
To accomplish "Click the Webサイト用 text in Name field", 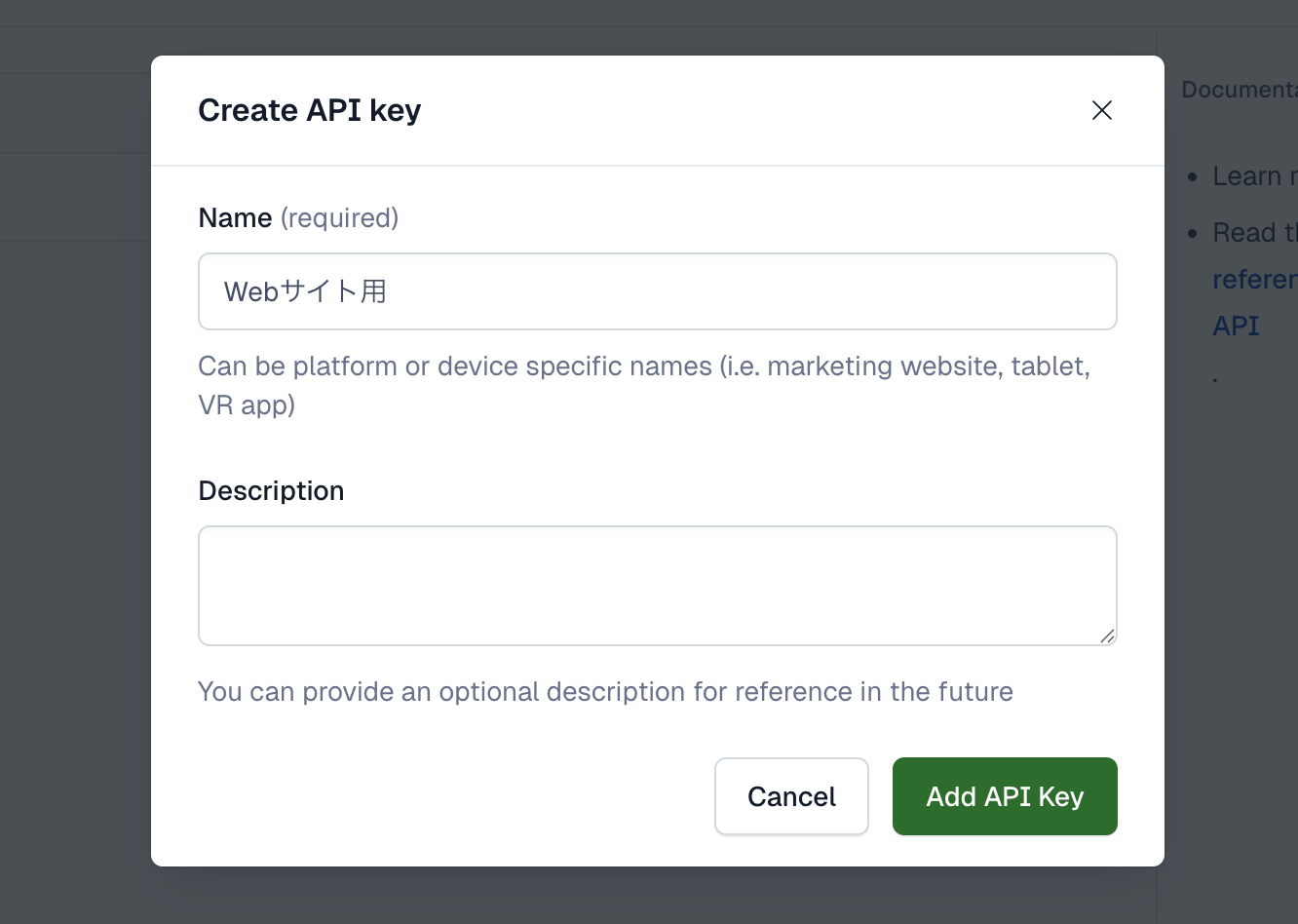I will tap(305, 291).
